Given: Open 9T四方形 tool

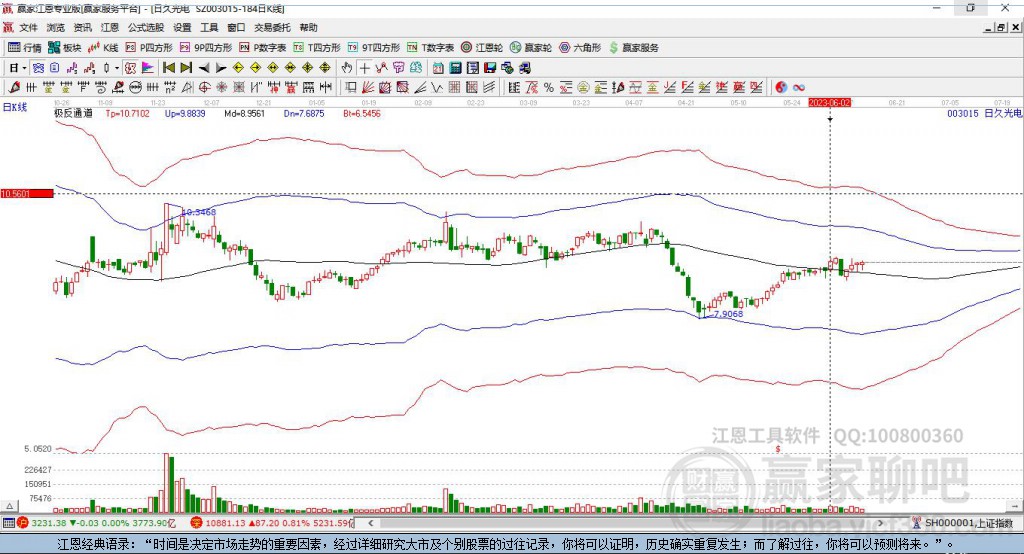Looking at the screenshot, I should coord(374,48).
